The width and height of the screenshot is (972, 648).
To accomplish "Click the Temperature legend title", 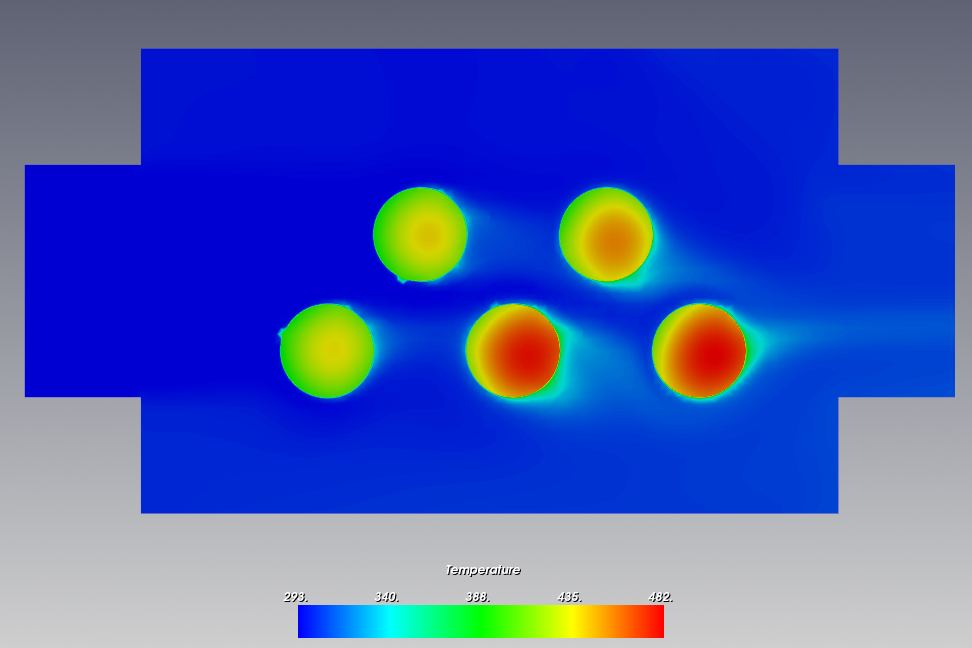I will tap(483, 570).
